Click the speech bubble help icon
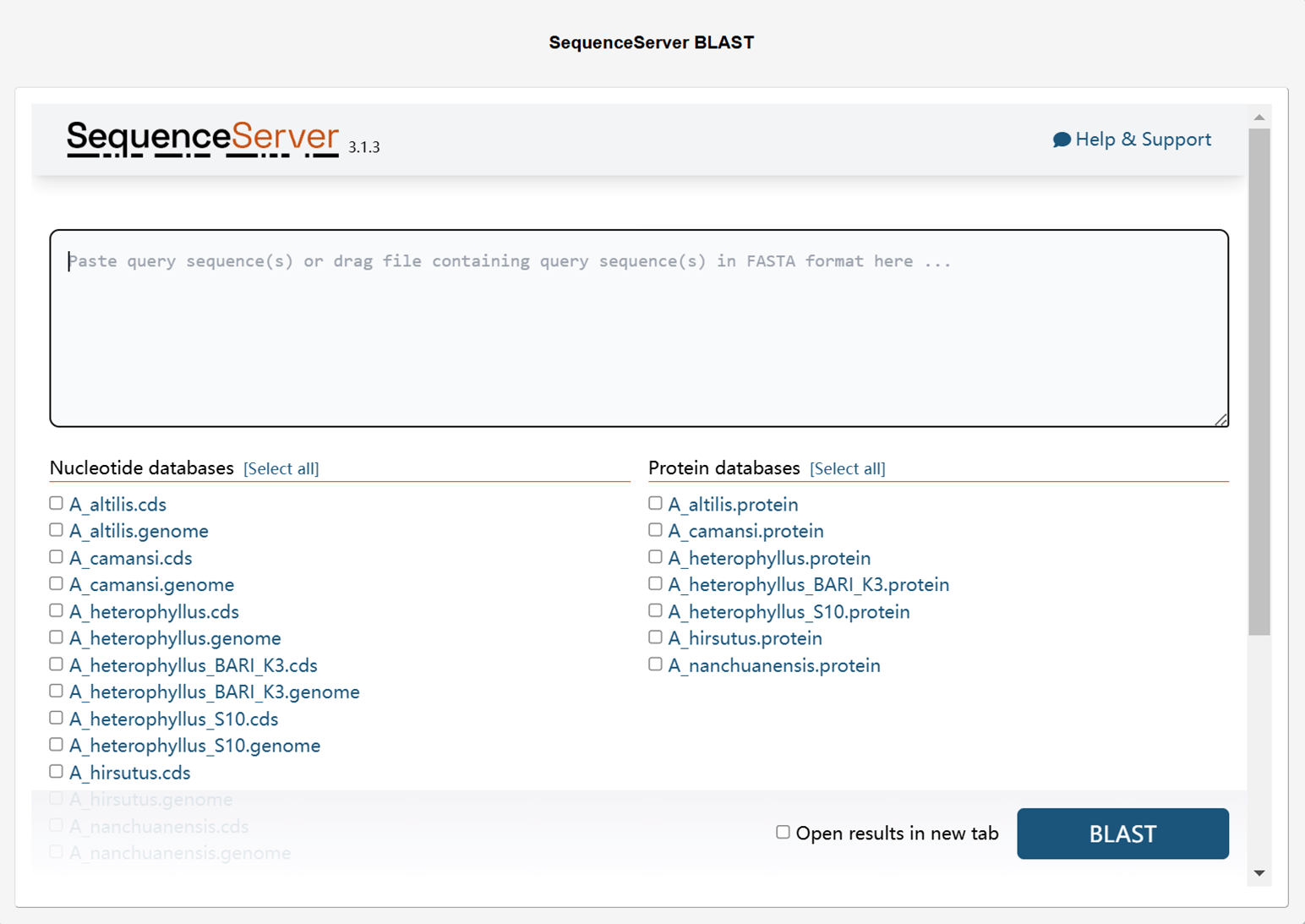 [x=1062, y=139]
